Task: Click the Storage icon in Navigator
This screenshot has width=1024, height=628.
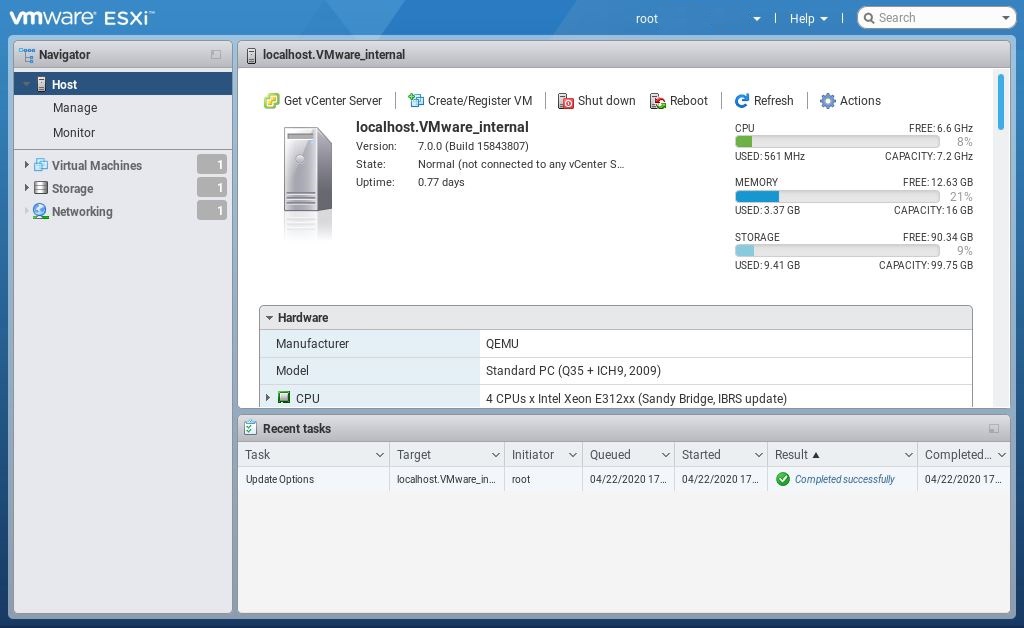Action: [40, 188]
